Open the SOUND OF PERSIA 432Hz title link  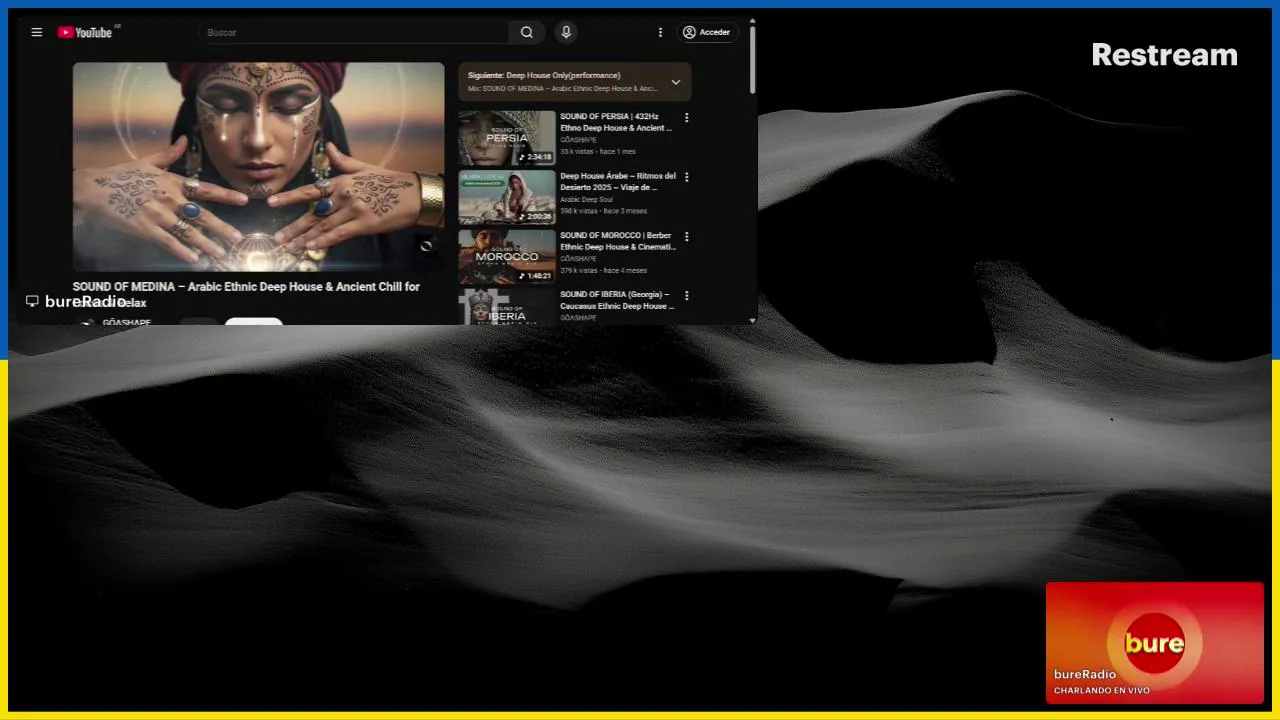(617, 122)
